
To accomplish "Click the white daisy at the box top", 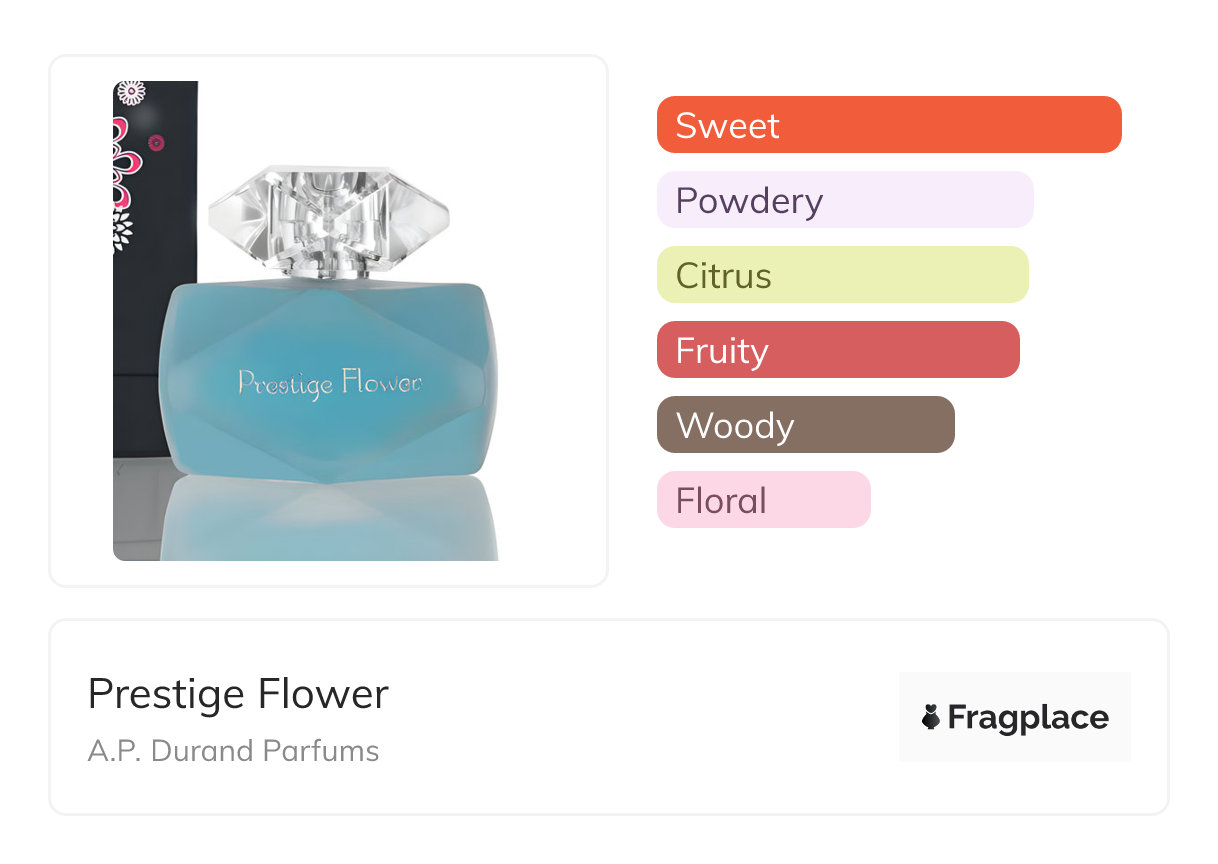I will [x=130, y=93].
